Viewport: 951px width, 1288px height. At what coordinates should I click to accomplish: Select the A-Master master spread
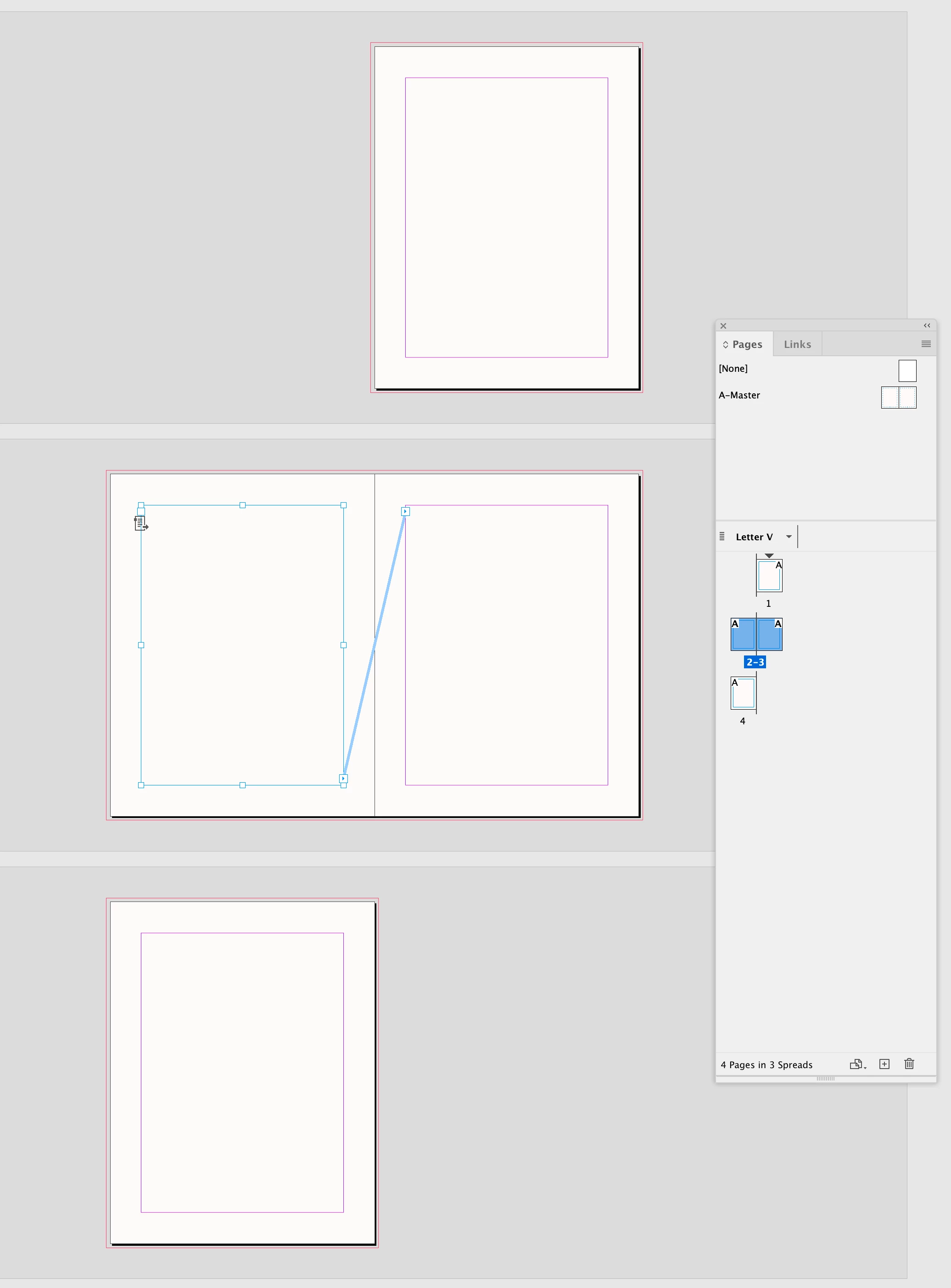pos(739,395)
